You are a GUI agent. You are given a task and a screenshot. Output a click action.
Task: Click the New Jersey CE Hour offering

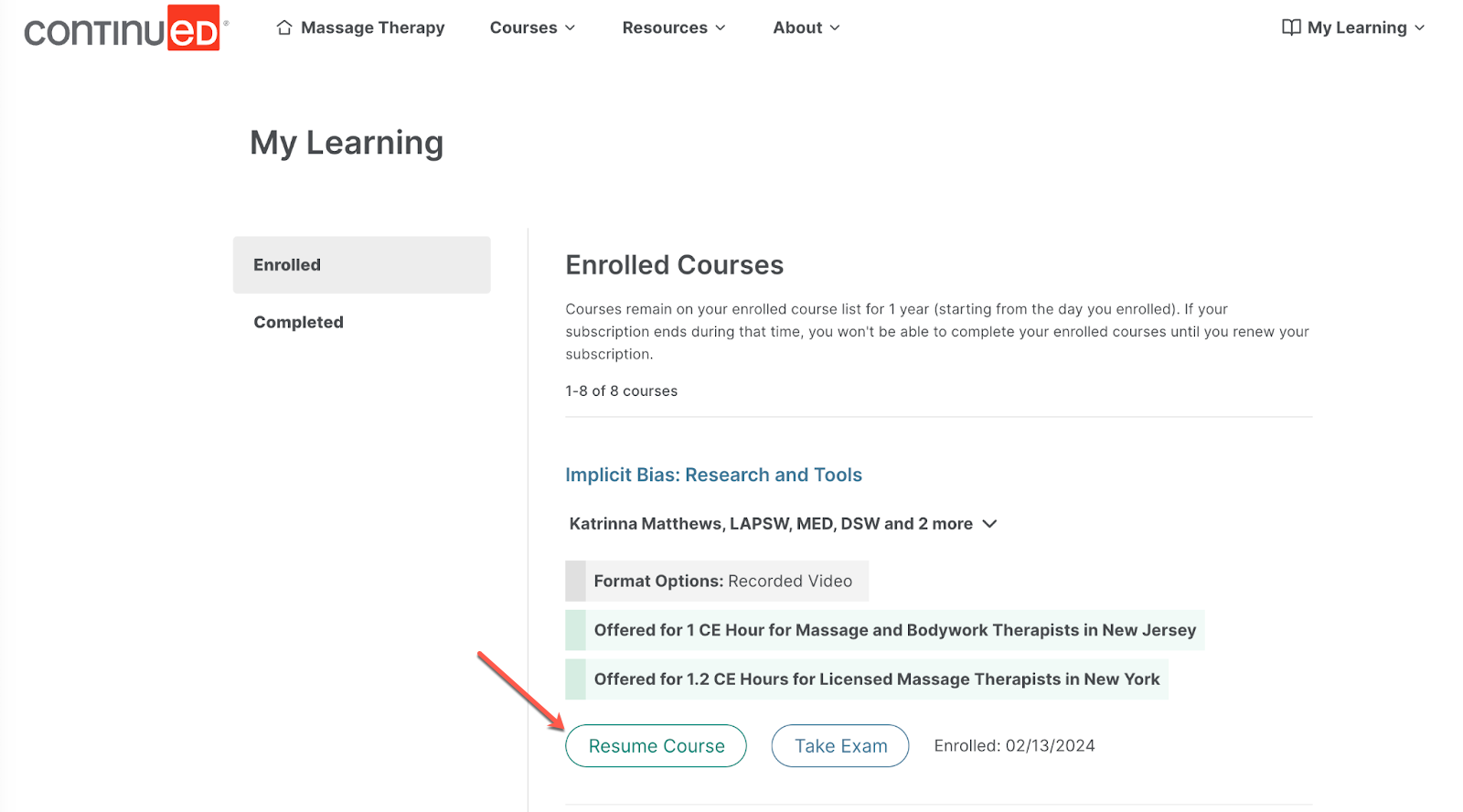894,630
